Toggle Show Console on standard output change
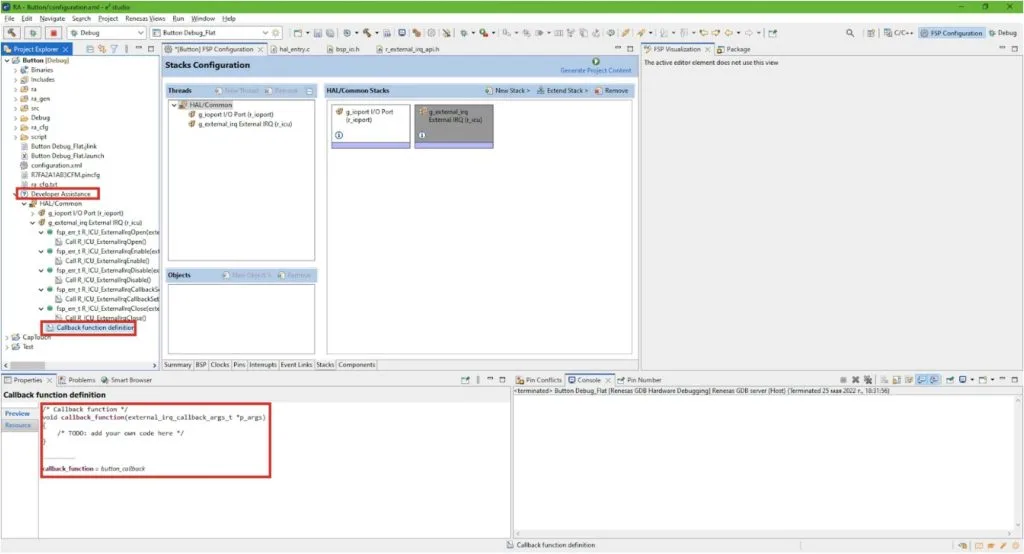Viewport: 1024px width, 554px height. click(x=921, y=380)
